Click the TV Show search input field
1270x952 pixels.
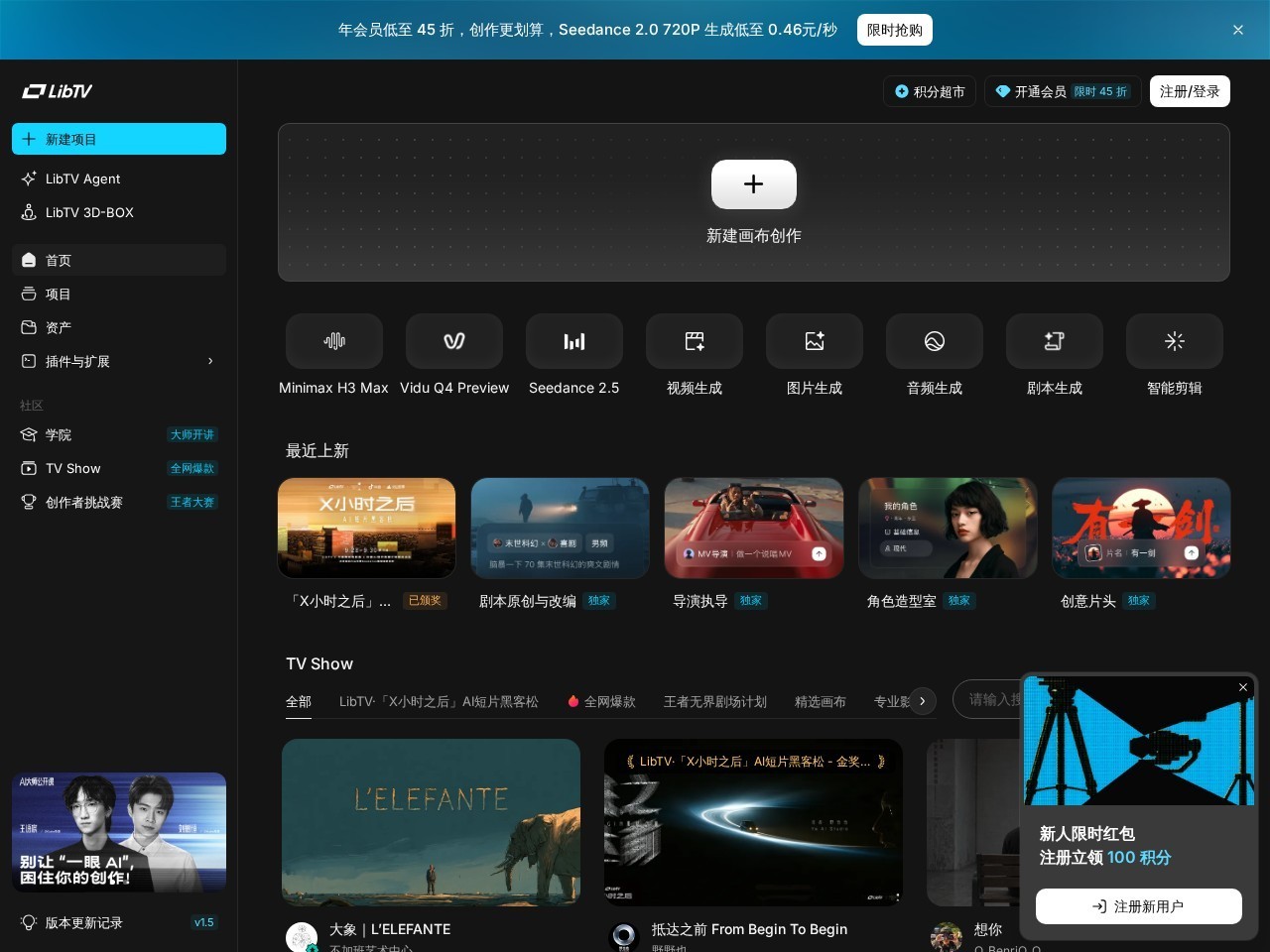click(986, 699)
